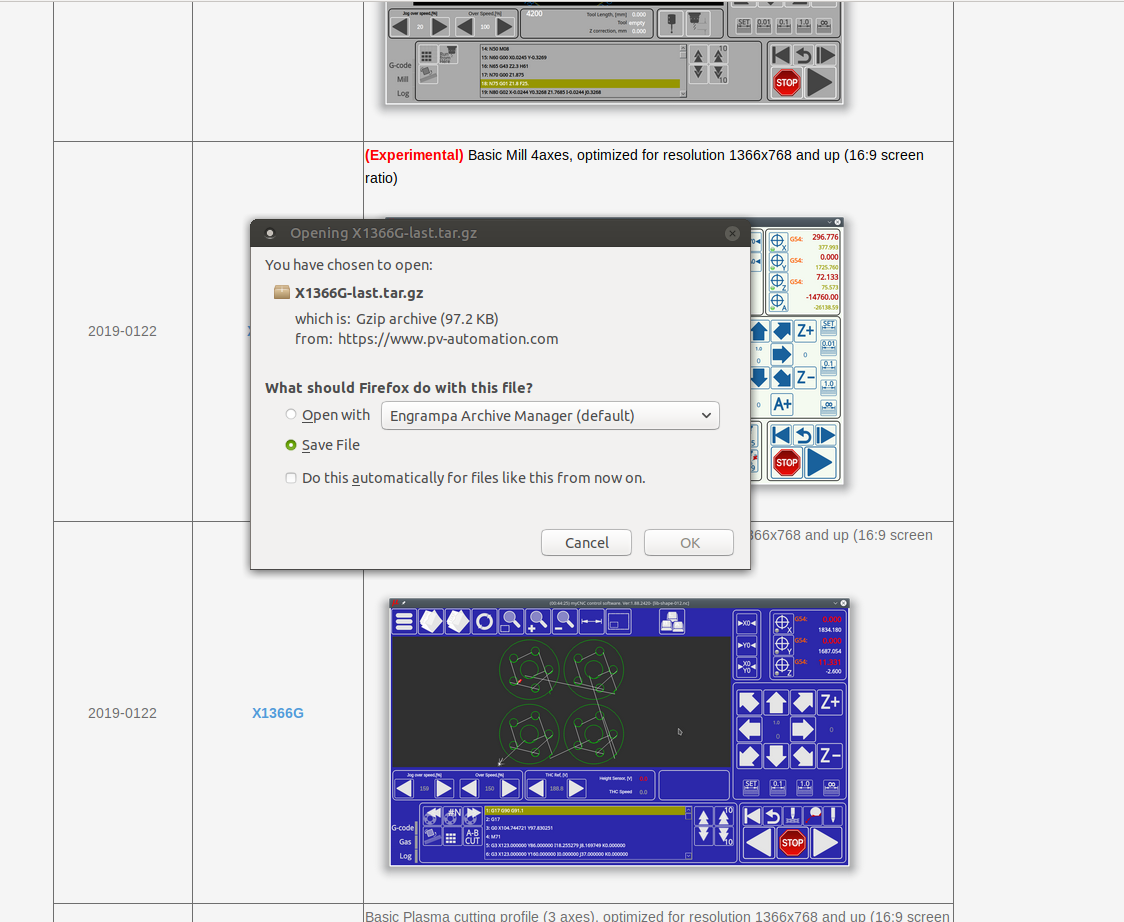Select the Save File radio button

click(x=291, y=445)
